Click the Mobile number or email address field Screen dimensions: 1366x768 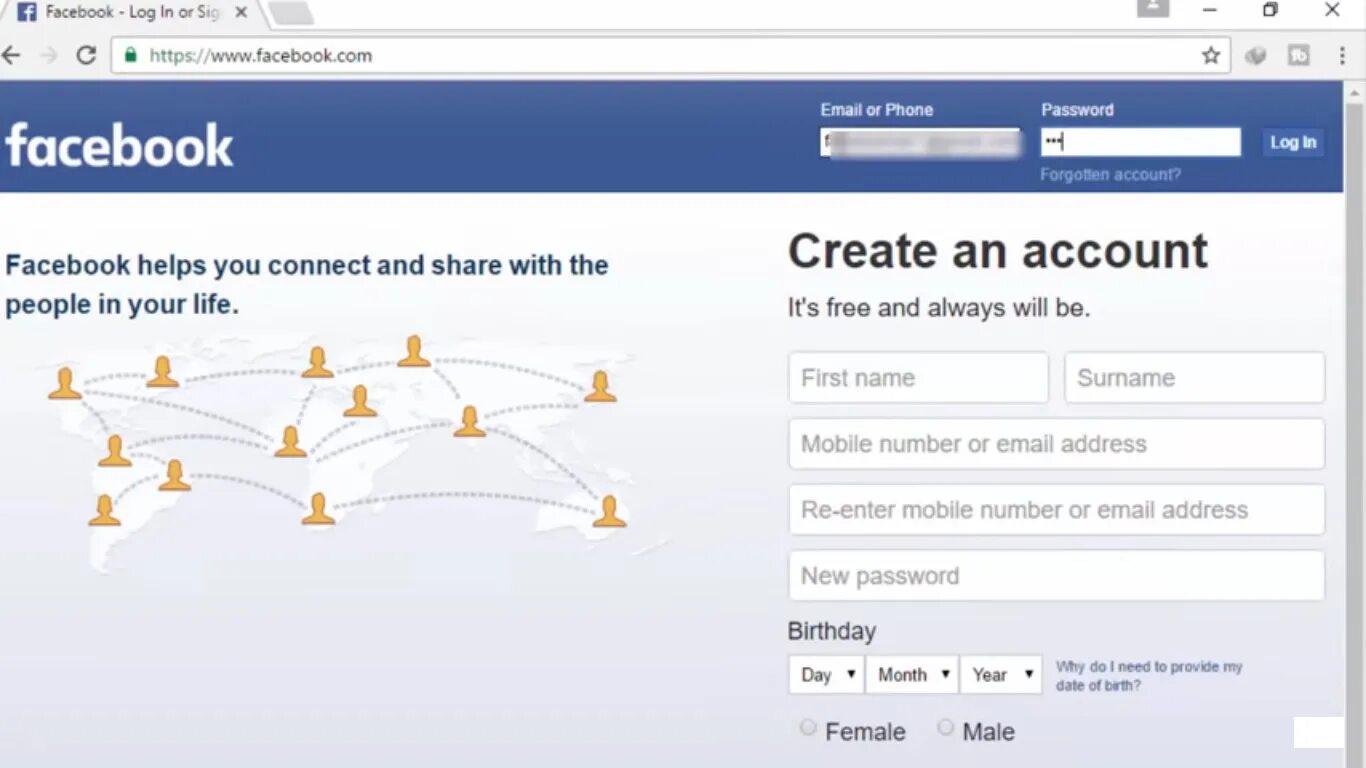coord(1056,444)
